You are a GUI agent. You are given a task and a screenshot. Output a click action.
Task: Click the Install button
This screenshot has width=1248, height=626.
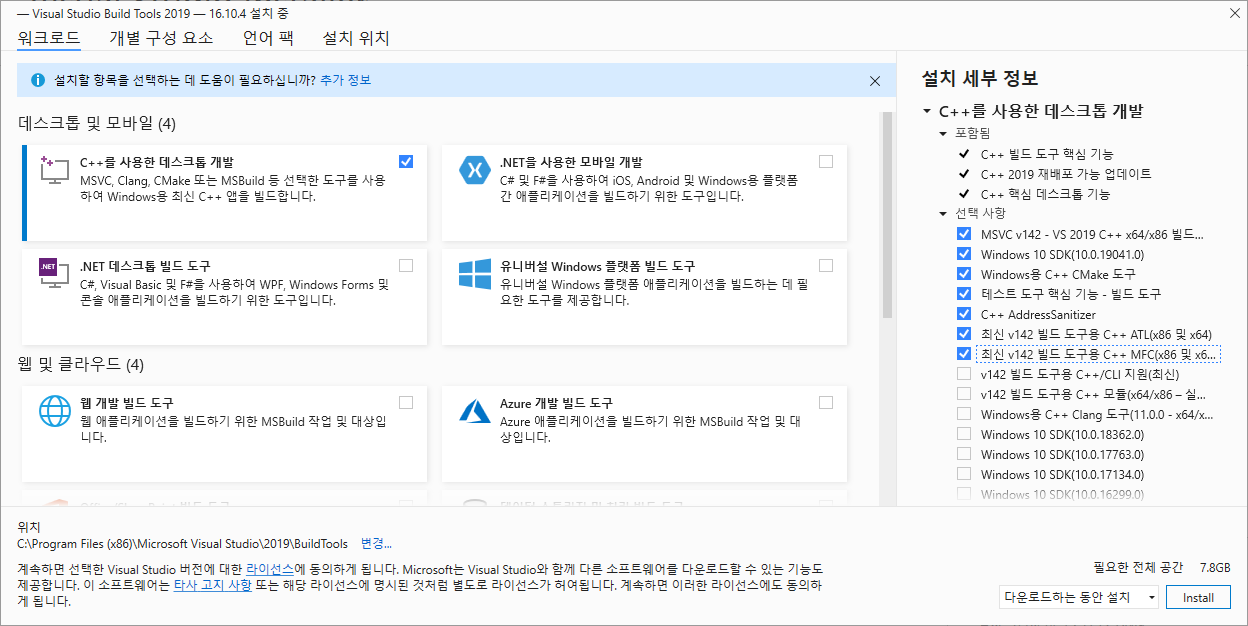tap(1199, 597)
